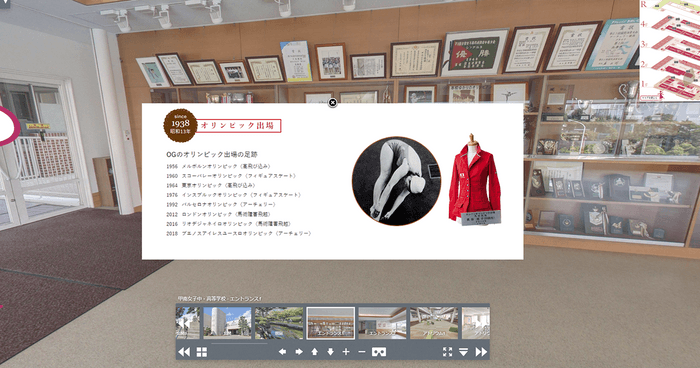Pan view left with left arrow

click(x=283, y=352)
